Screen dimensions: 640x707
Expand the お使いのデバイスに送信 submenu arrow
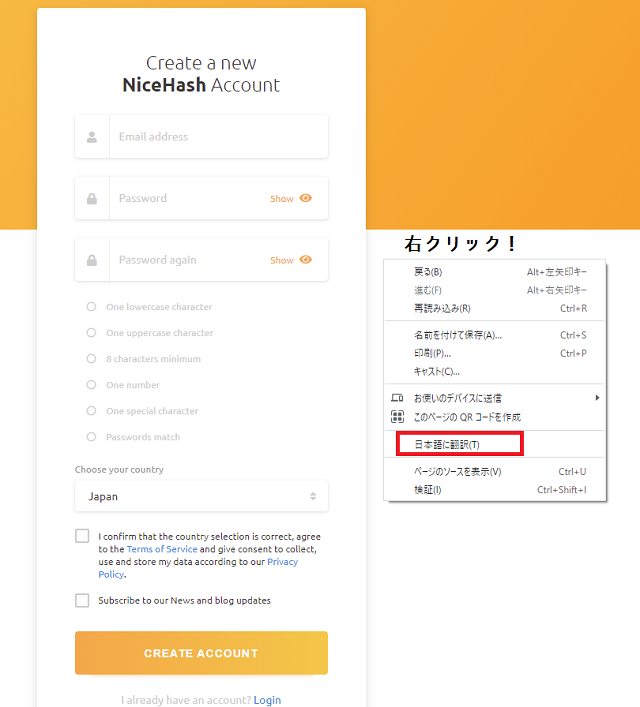pyautogui.click(x=597, y=398)
